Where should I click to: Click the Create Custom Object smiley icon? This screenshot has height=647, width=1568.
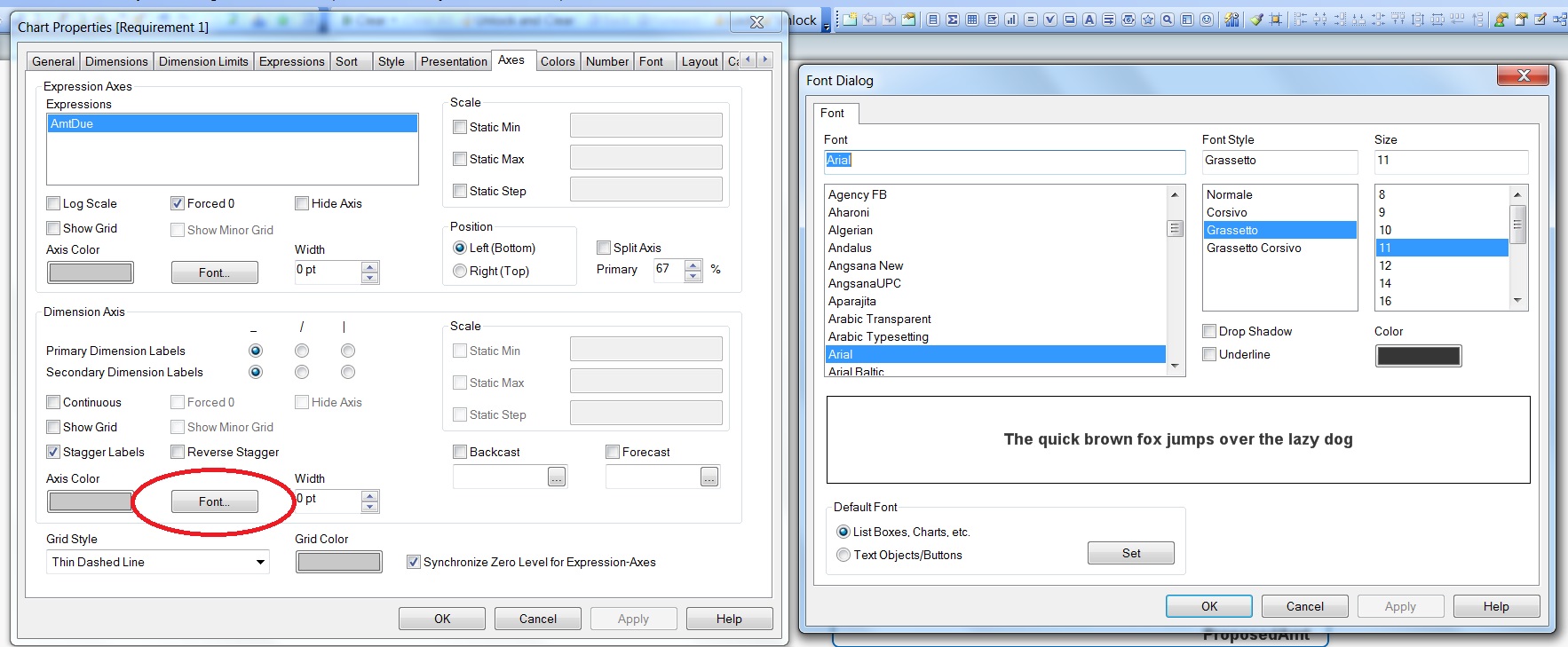click(x=1207, y=20)
